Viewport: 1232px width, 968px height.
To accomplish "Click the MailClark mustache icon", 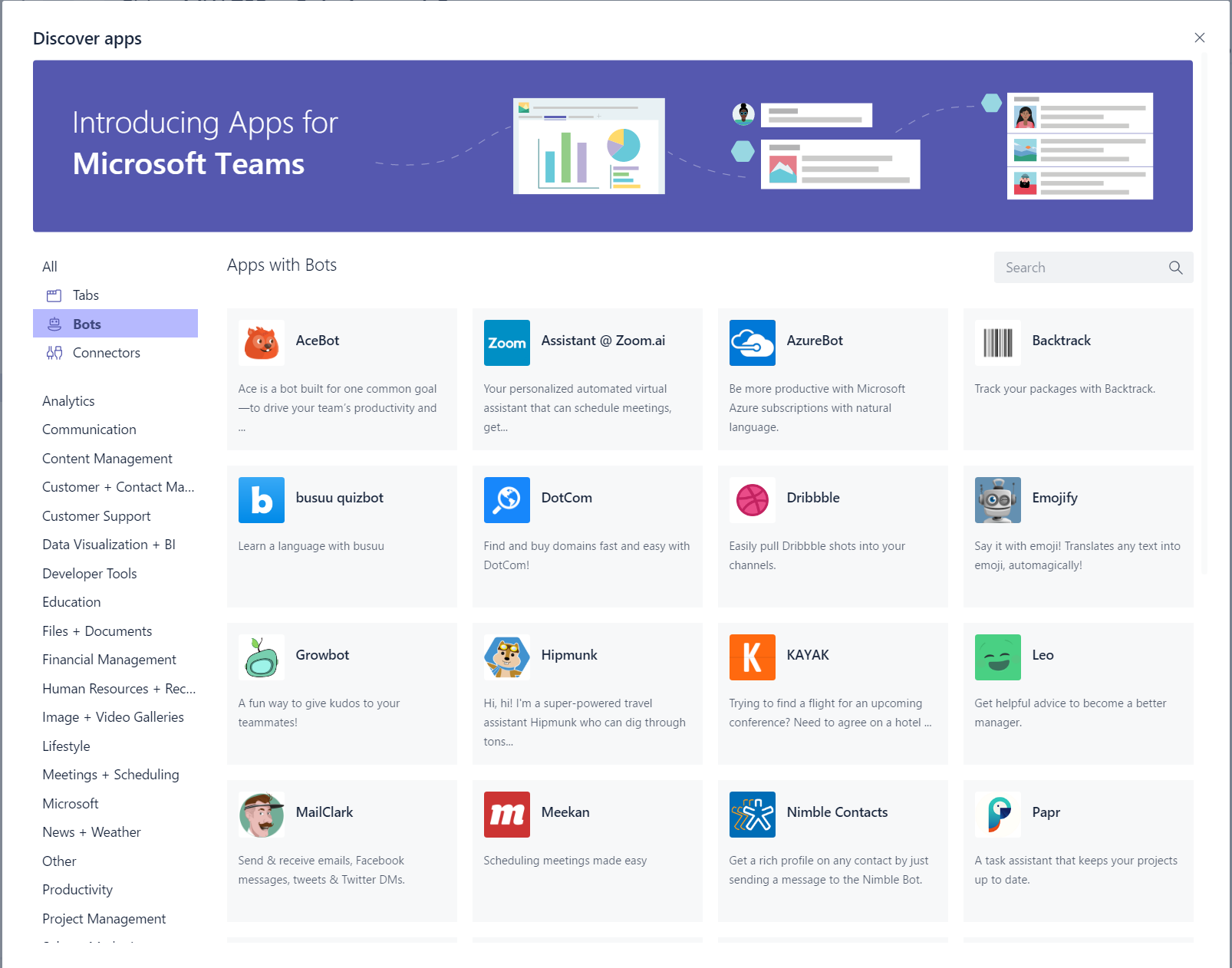I will pos(261,815).
